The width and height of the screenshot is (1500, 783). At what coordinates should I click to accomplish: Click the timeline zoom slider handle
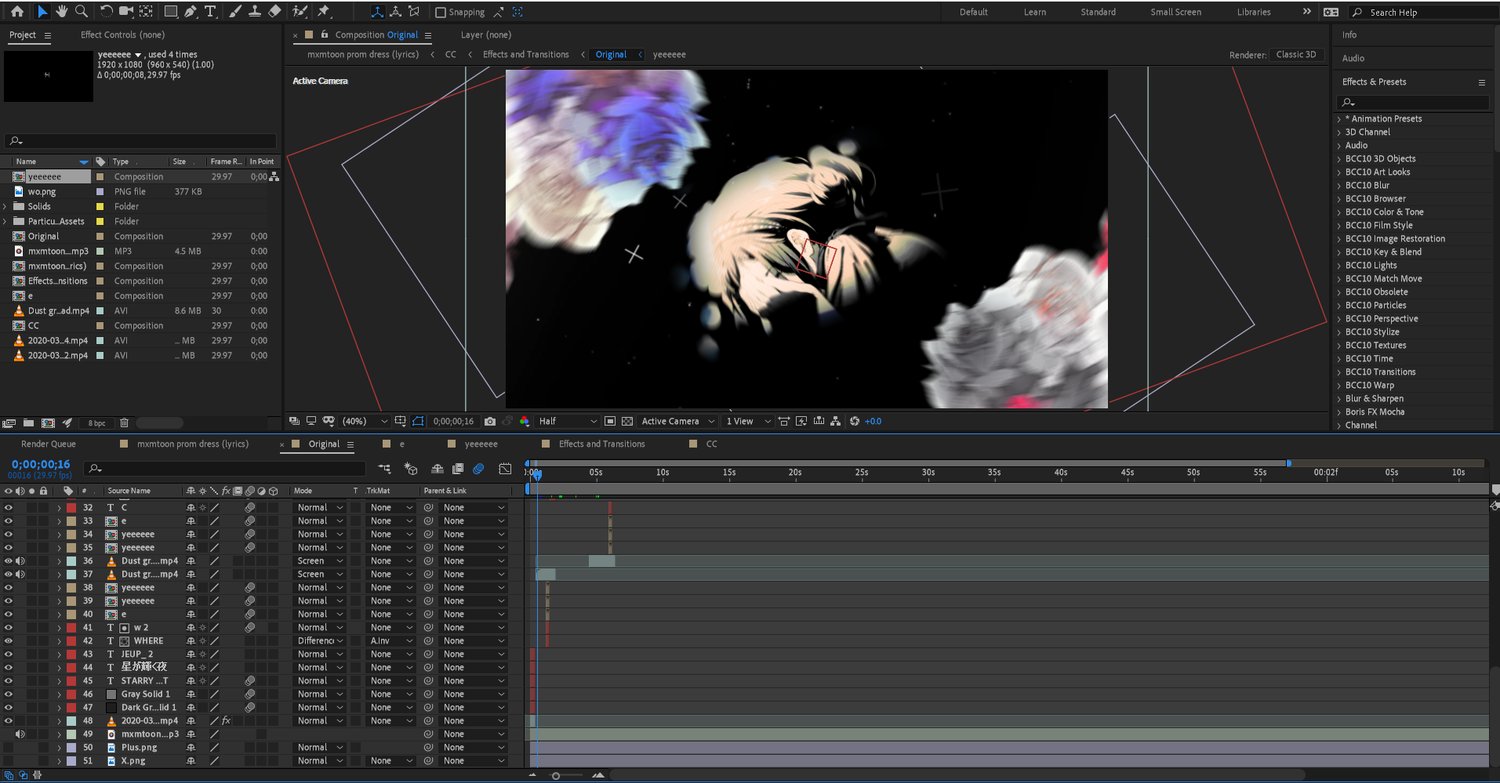(x=556, y=775)
